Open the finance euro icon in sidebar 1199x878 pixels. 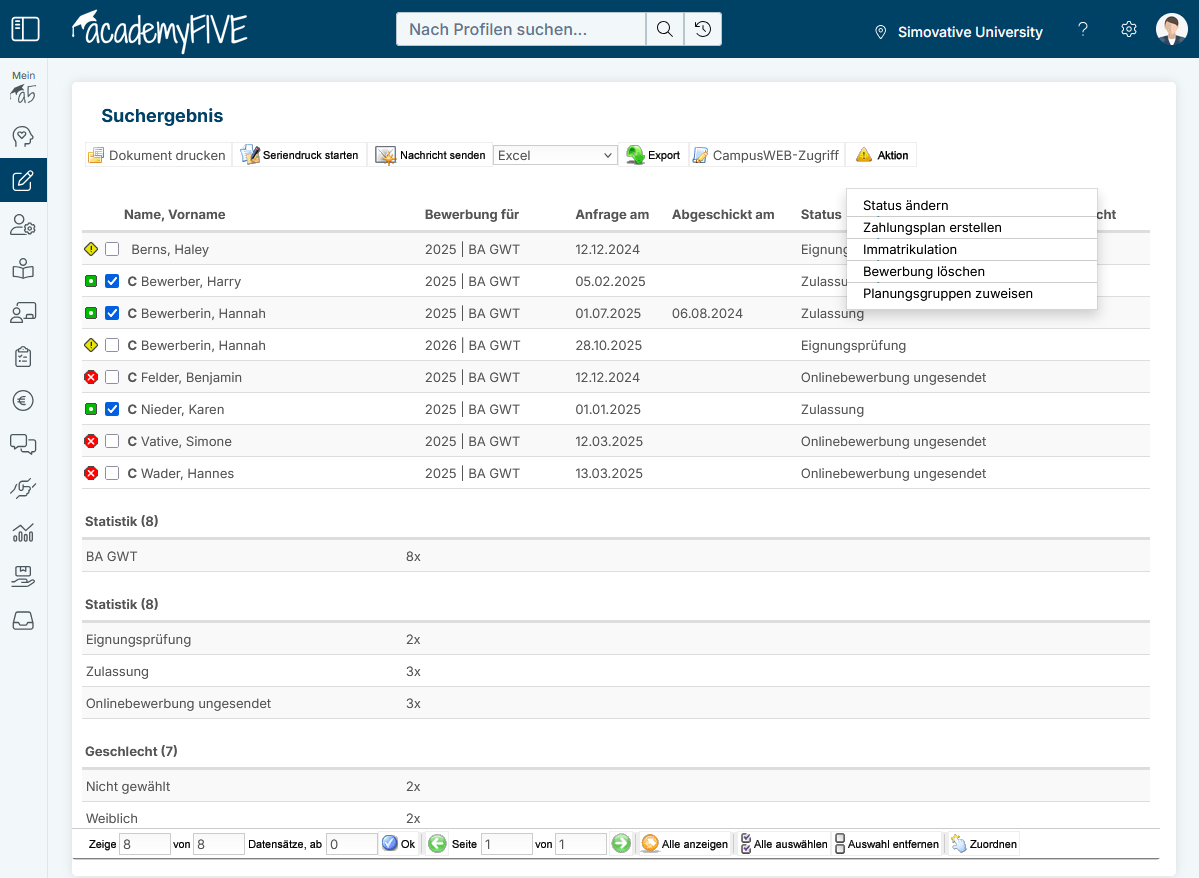point(23,401)
